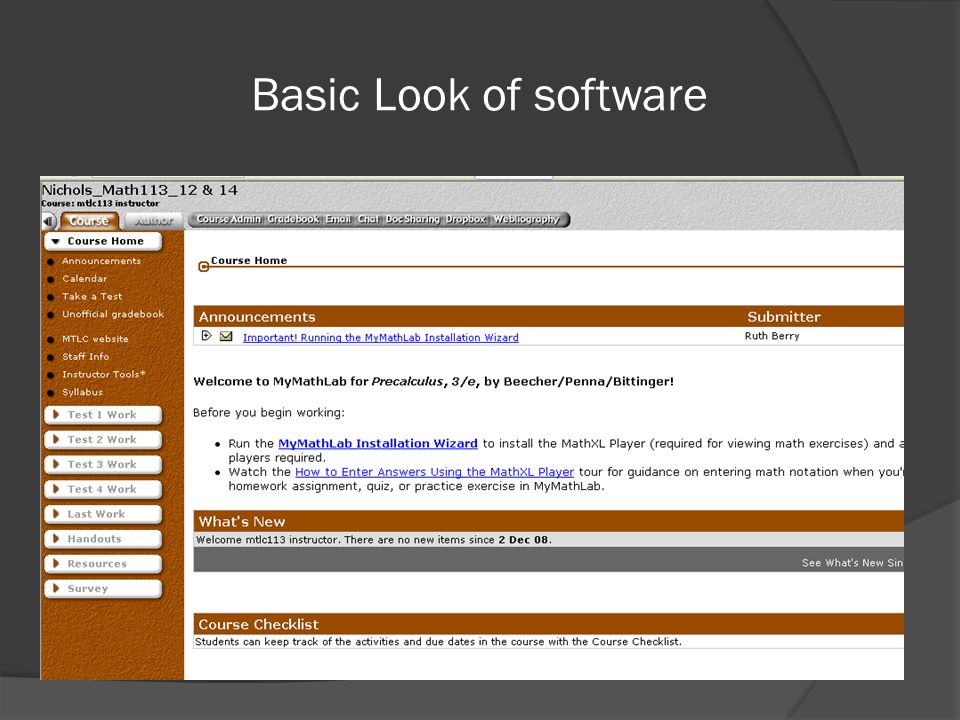
Task: Open Course Admin in the toolbar
Action: (228, 219)
